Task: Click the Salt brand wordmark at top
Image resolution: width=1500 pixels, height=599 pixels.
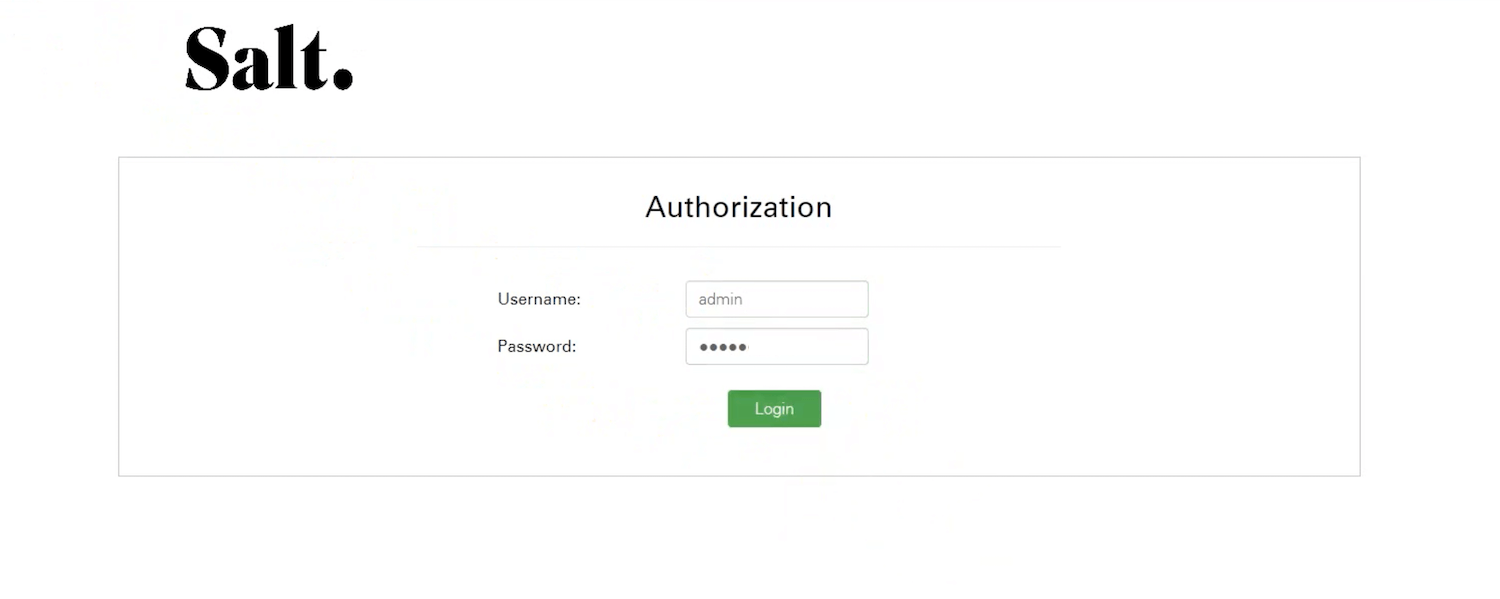Action: [x=268, y=60]
